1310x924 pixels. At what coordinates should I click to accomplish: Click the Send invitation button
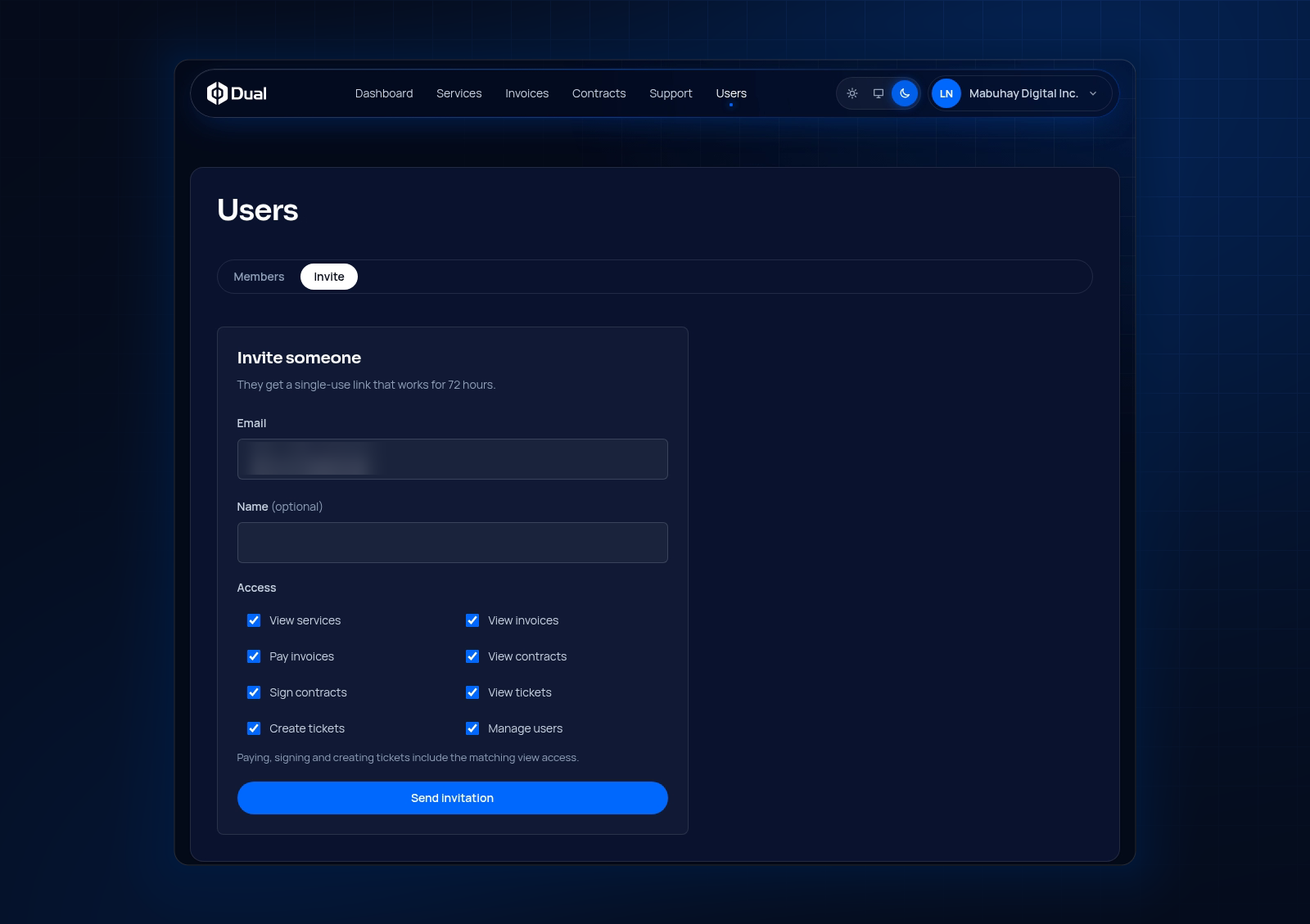click(453, 798)
